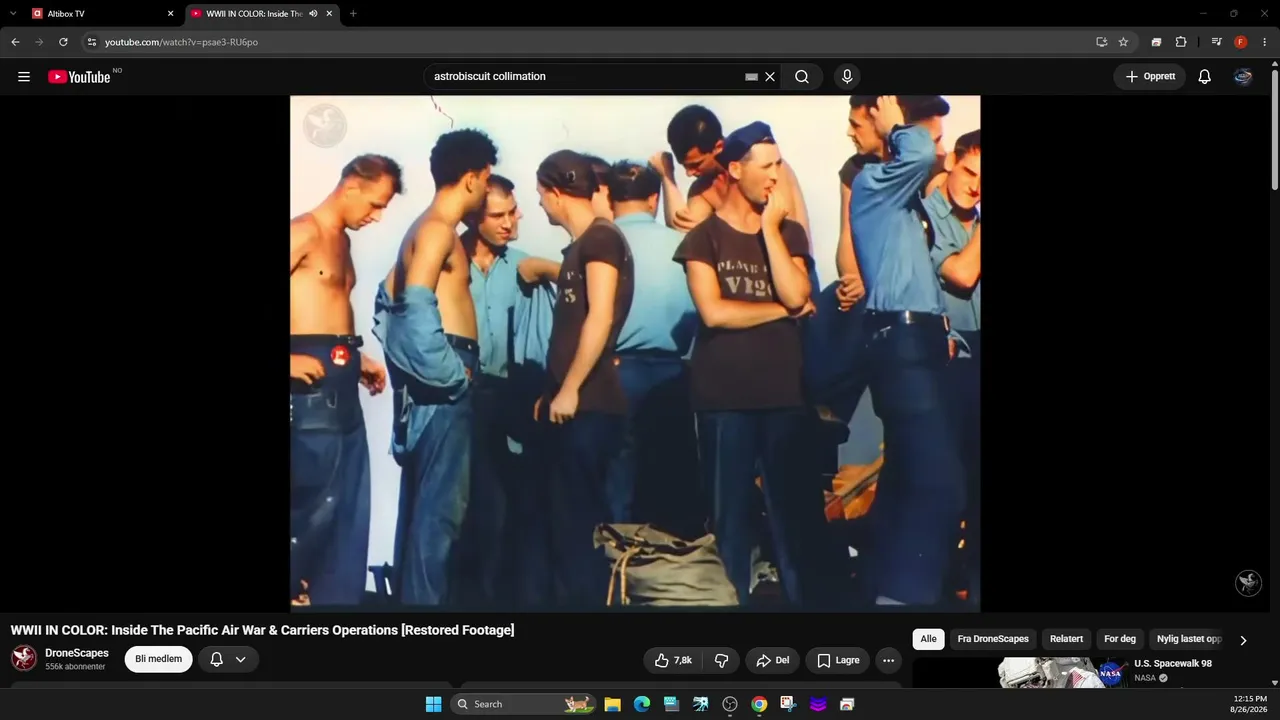Open the YouTube guide hamburger menu
This screenshot has width=1280, height=720.
click(x=24, y=77)
